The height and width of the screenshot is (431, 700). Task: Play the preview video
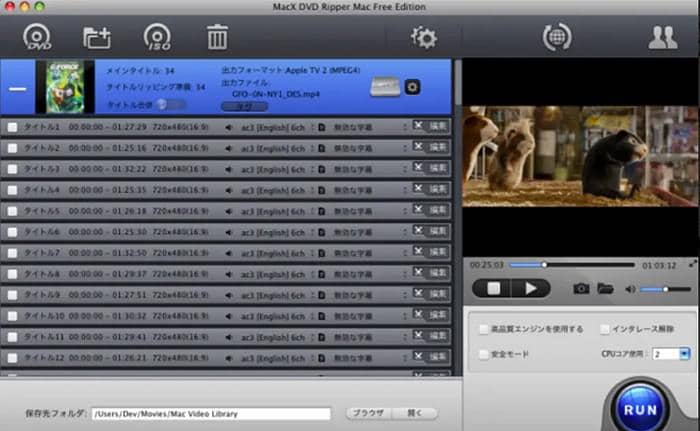(531, 289)
